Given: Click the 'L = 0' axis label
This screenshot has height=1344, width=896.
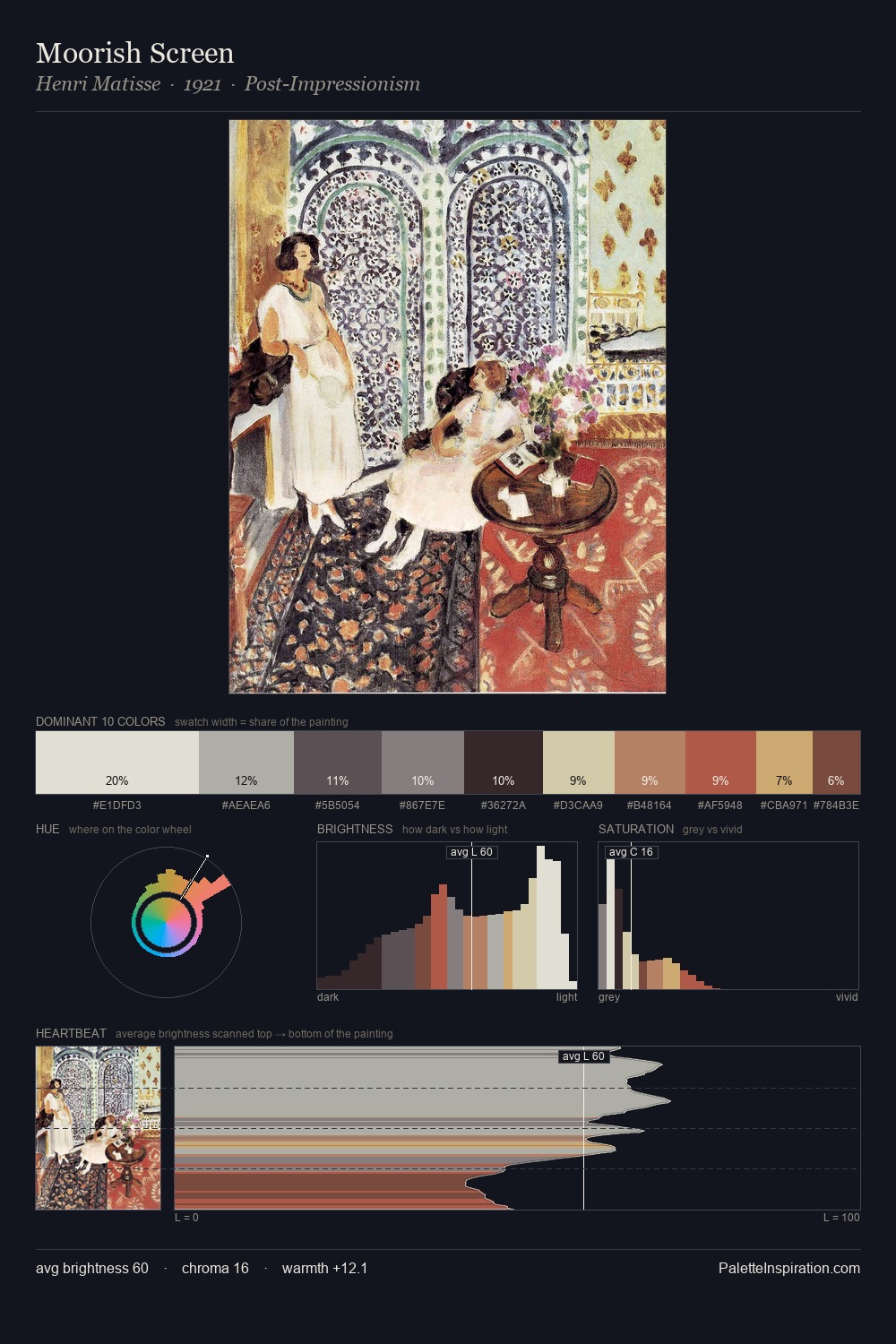Looking at the screenshot, I should pos(186,1217).
